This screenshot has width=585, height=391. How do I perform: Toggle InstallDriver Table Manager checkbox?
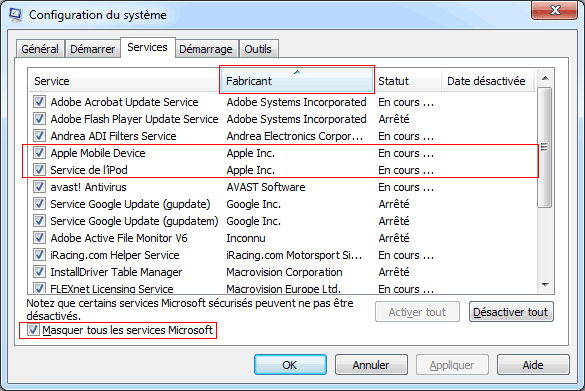point(39,272)
